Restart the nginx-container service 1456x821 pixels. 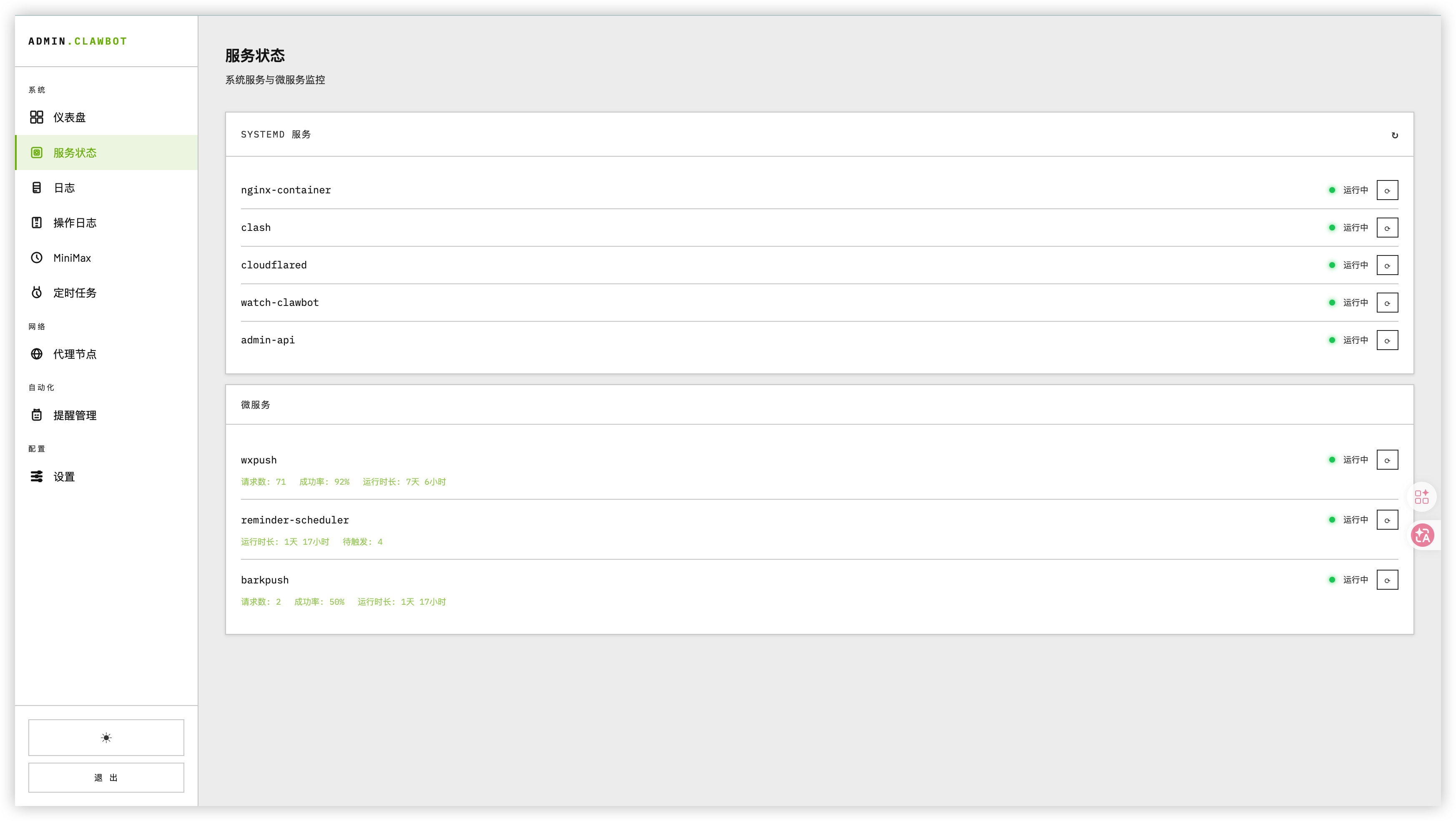tap(1387, 190)
